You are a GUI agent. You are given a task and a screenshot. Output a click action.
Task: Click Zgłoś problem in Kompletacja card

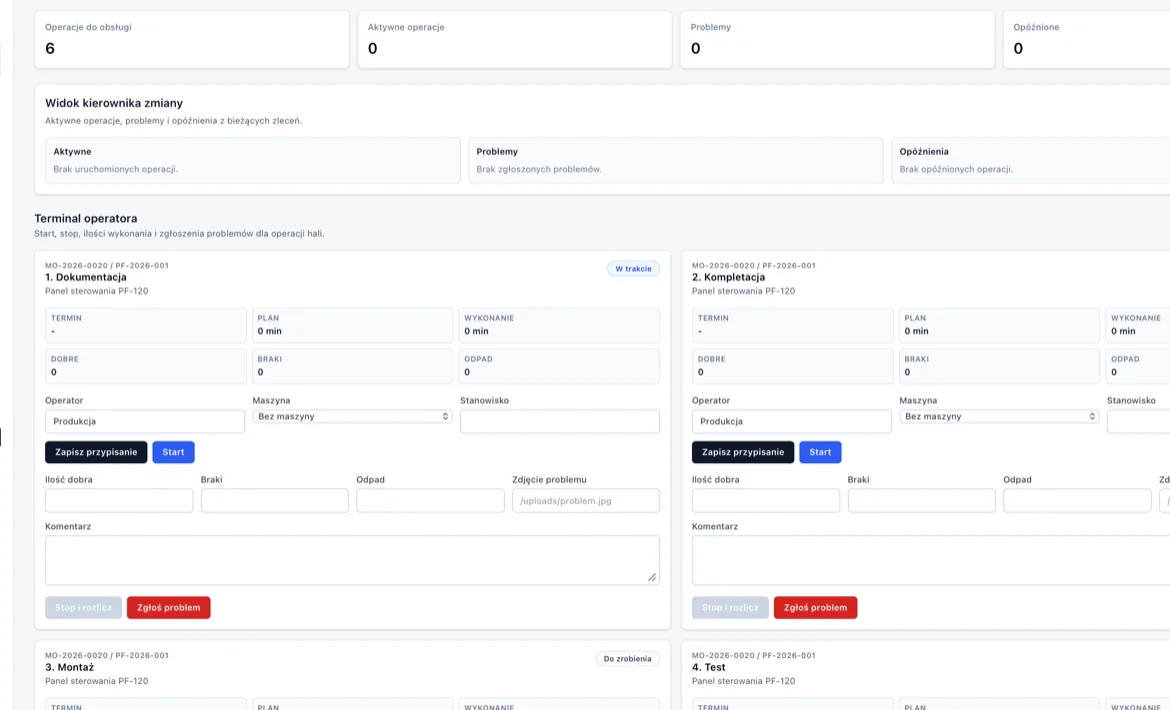tap(816, 607)
